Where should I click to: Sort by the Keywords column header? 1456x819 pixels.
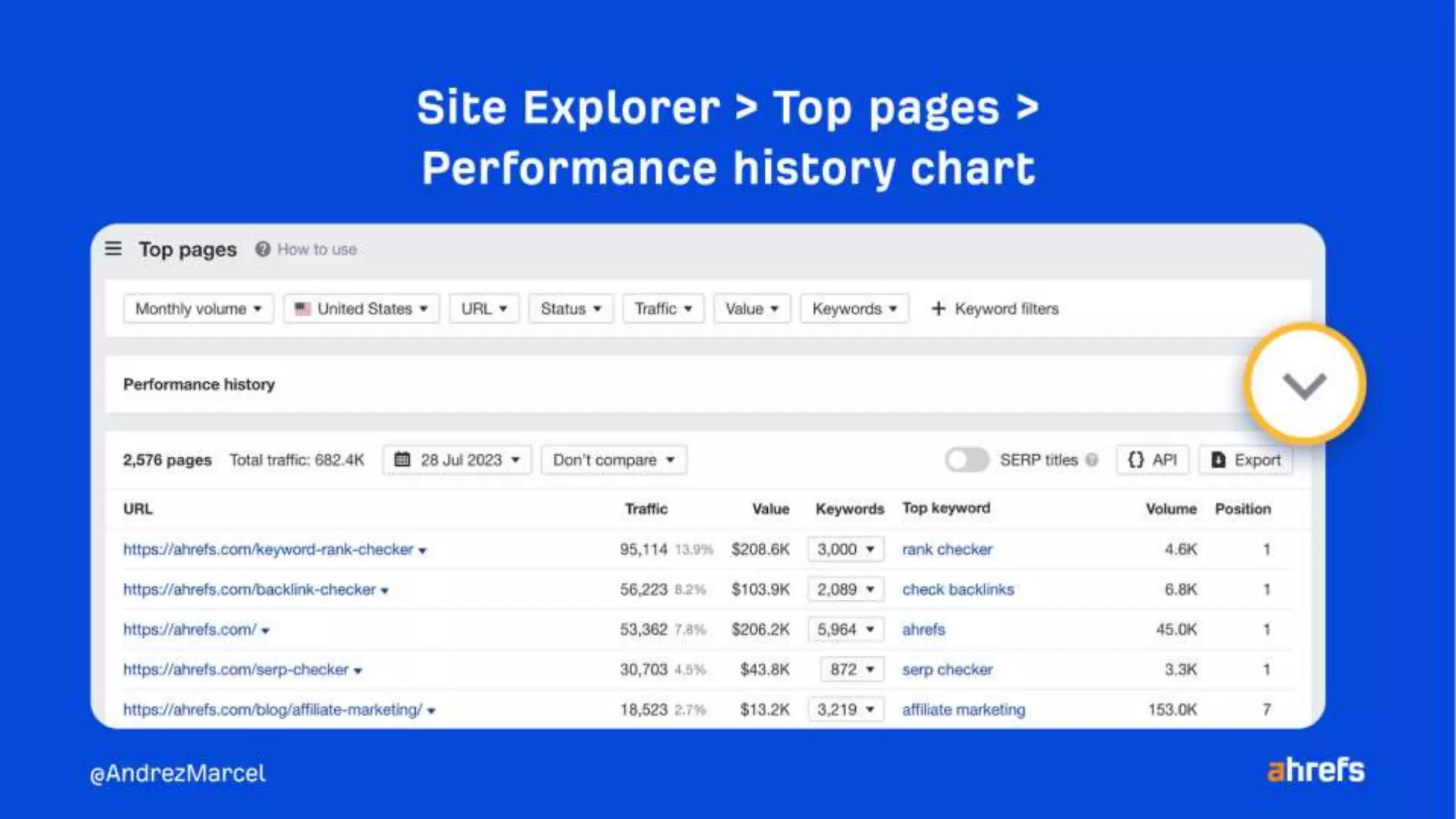[x=850, y=509]
